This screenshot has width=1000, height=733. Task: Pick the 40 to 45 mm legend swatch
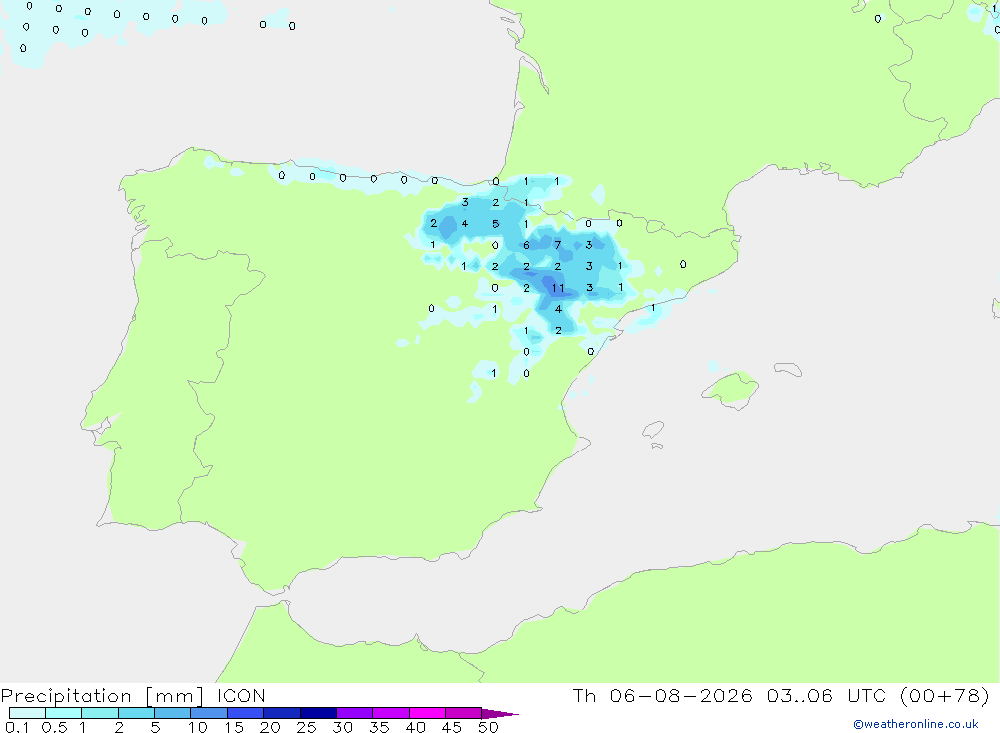click(427, 713)
